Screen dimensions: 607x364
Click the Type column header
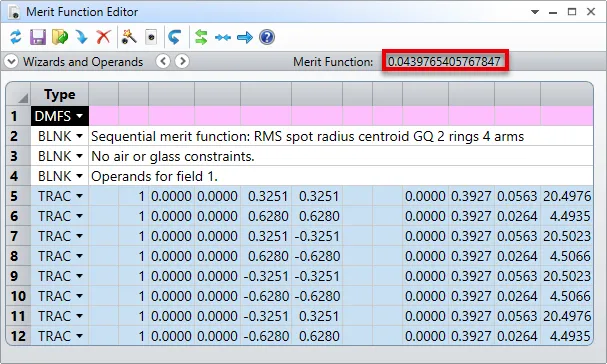pos(60,94)
